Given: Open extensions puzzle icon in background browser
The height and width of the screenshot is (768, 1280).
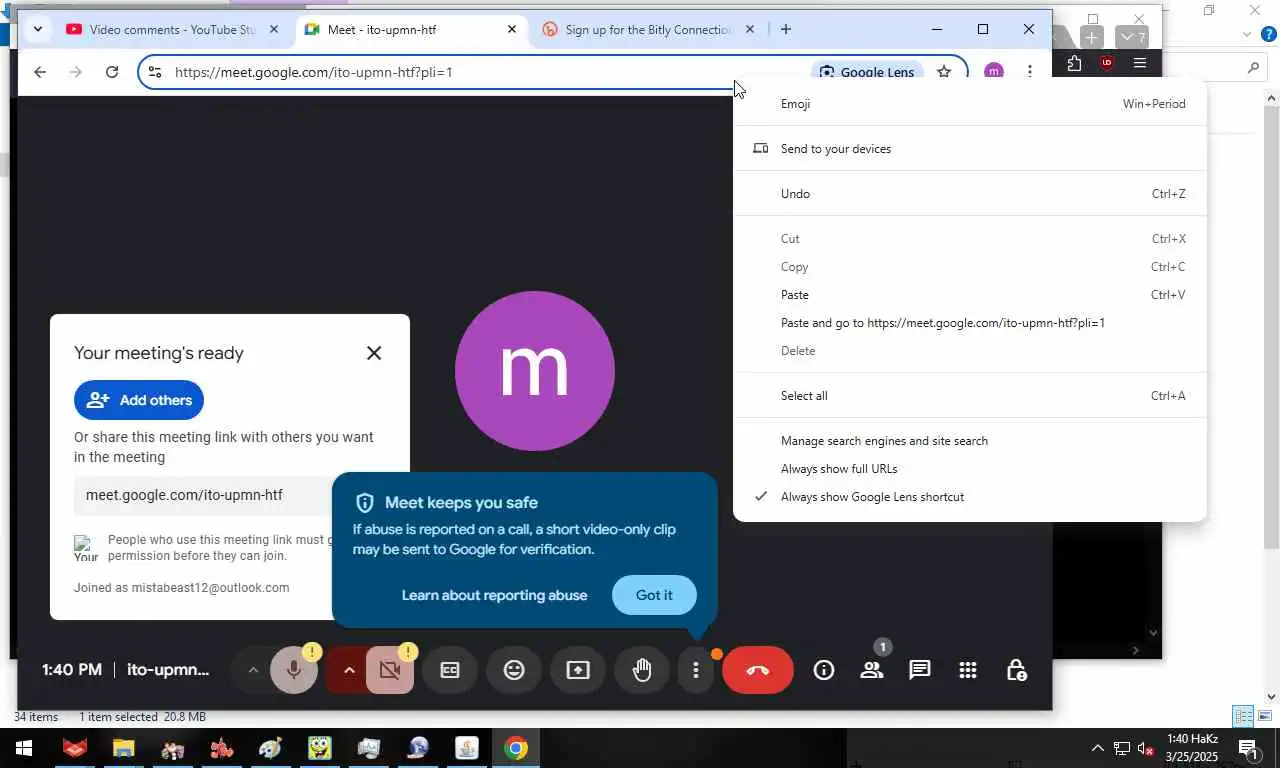Looking at the screenshot, I should tap(1074, 63).
